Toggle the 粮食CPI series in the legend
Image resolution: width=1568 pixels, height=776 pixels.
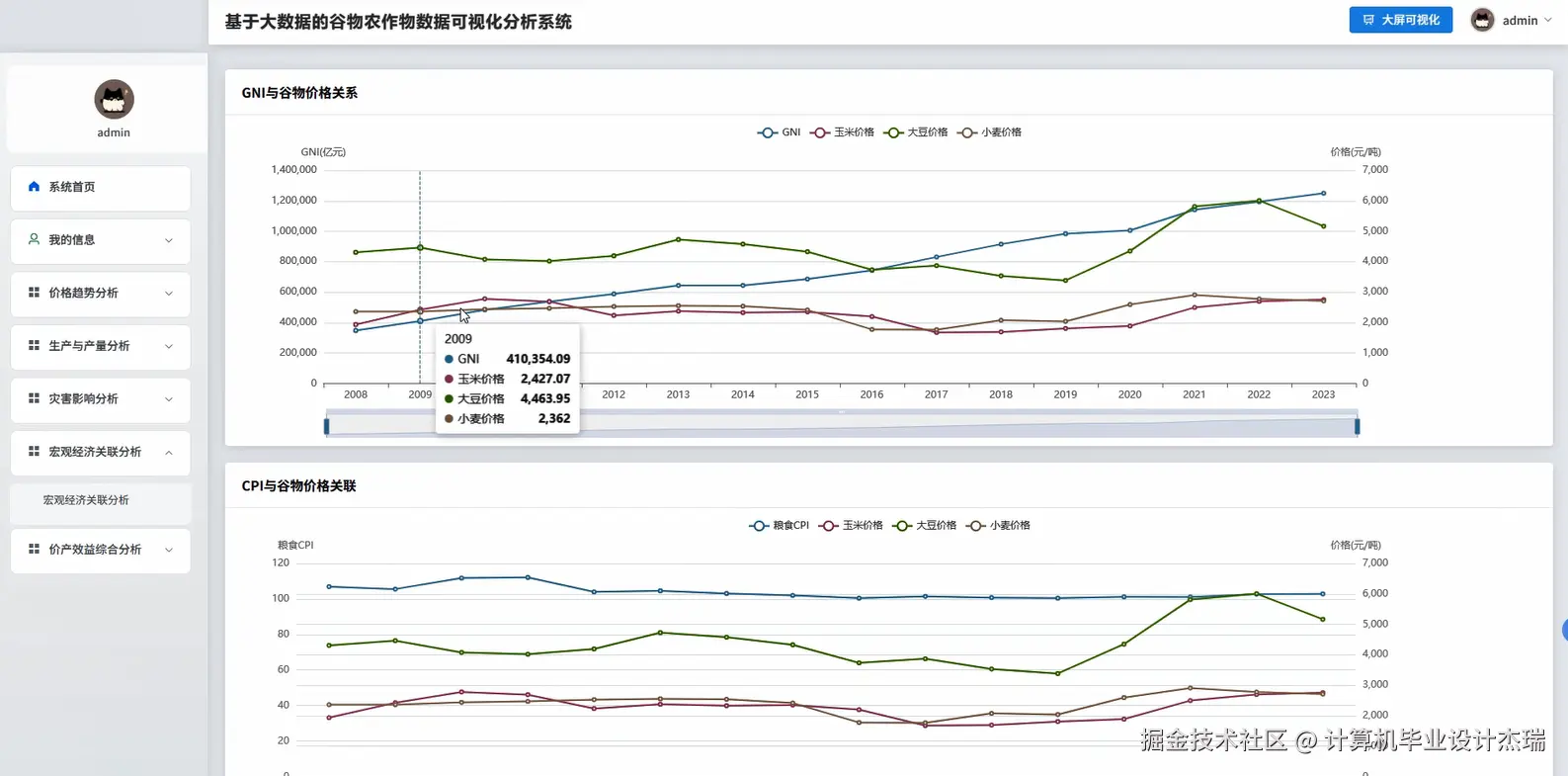(x=779, y=526)
